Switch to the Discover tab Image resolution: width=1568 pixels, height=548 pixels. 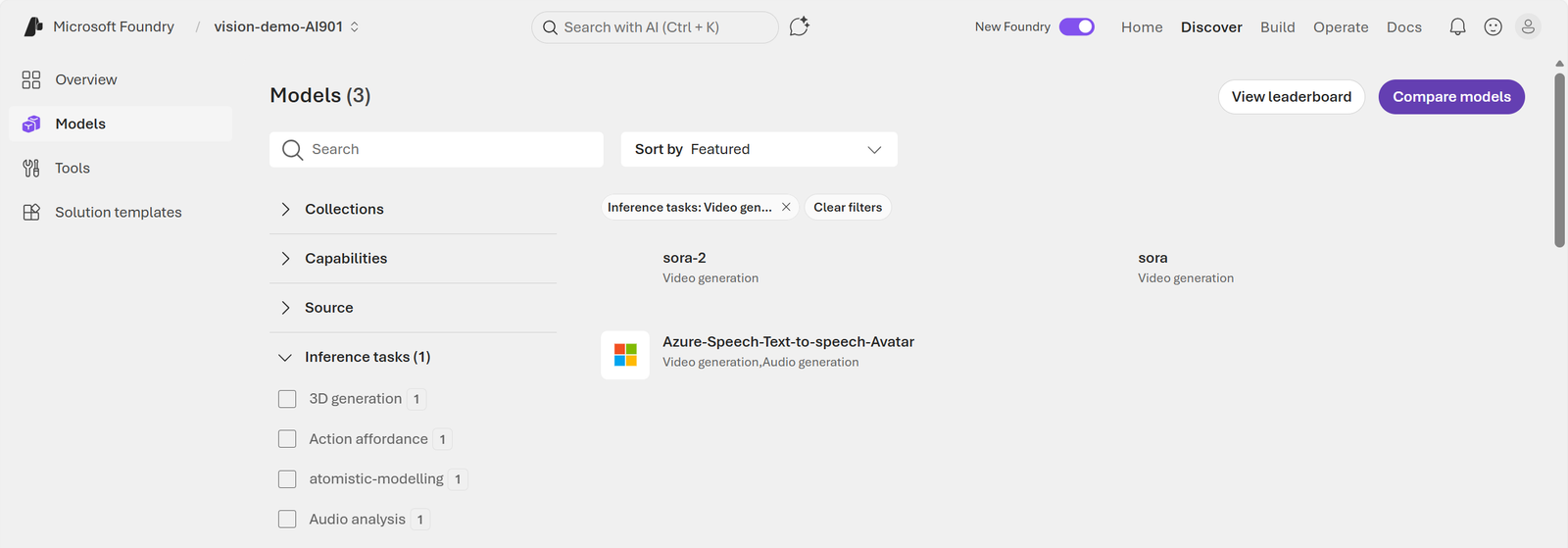[x=1211, y=27]
